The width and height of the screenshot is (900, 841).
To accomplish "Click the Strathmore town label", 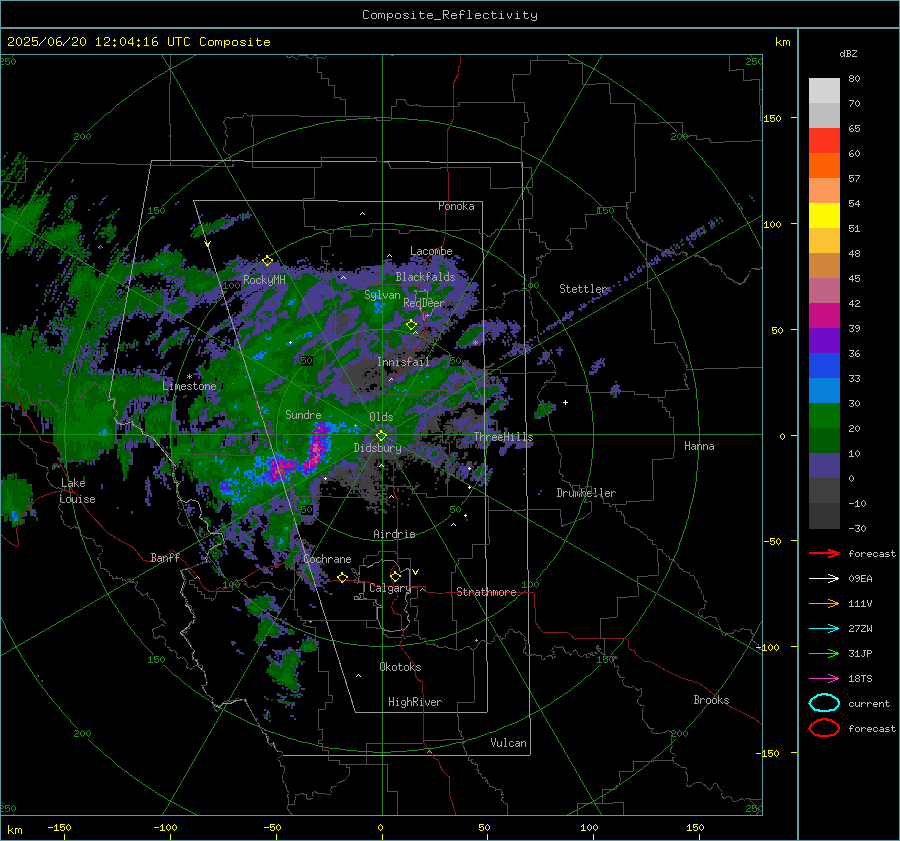I will tap(487, 592).
